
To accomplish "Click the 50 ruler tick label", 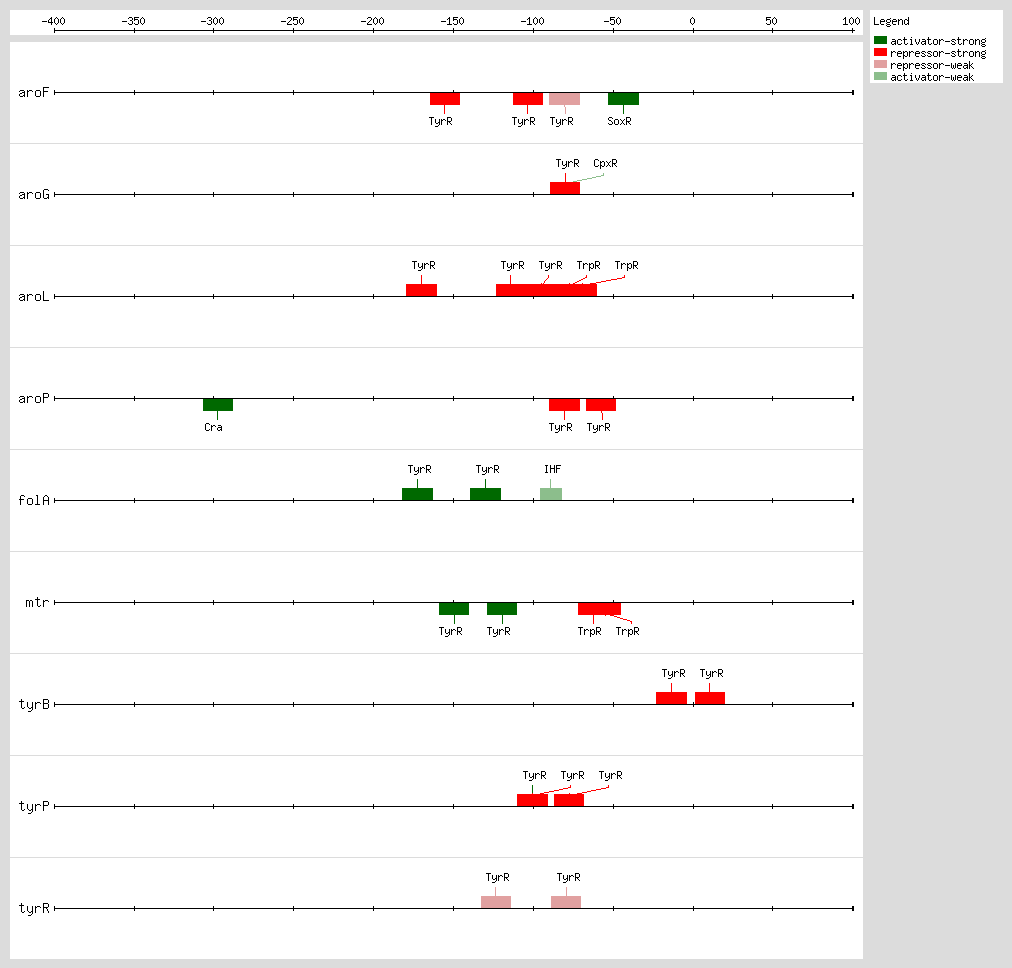I will 771,21.
